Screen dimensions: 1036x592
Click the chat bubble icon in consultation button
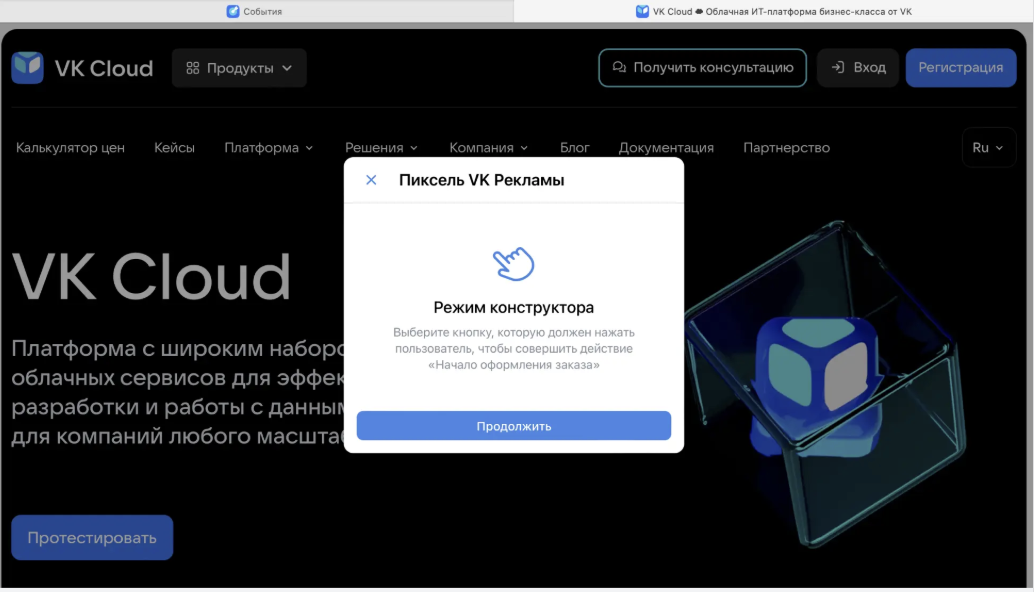(x=617, y=67)
